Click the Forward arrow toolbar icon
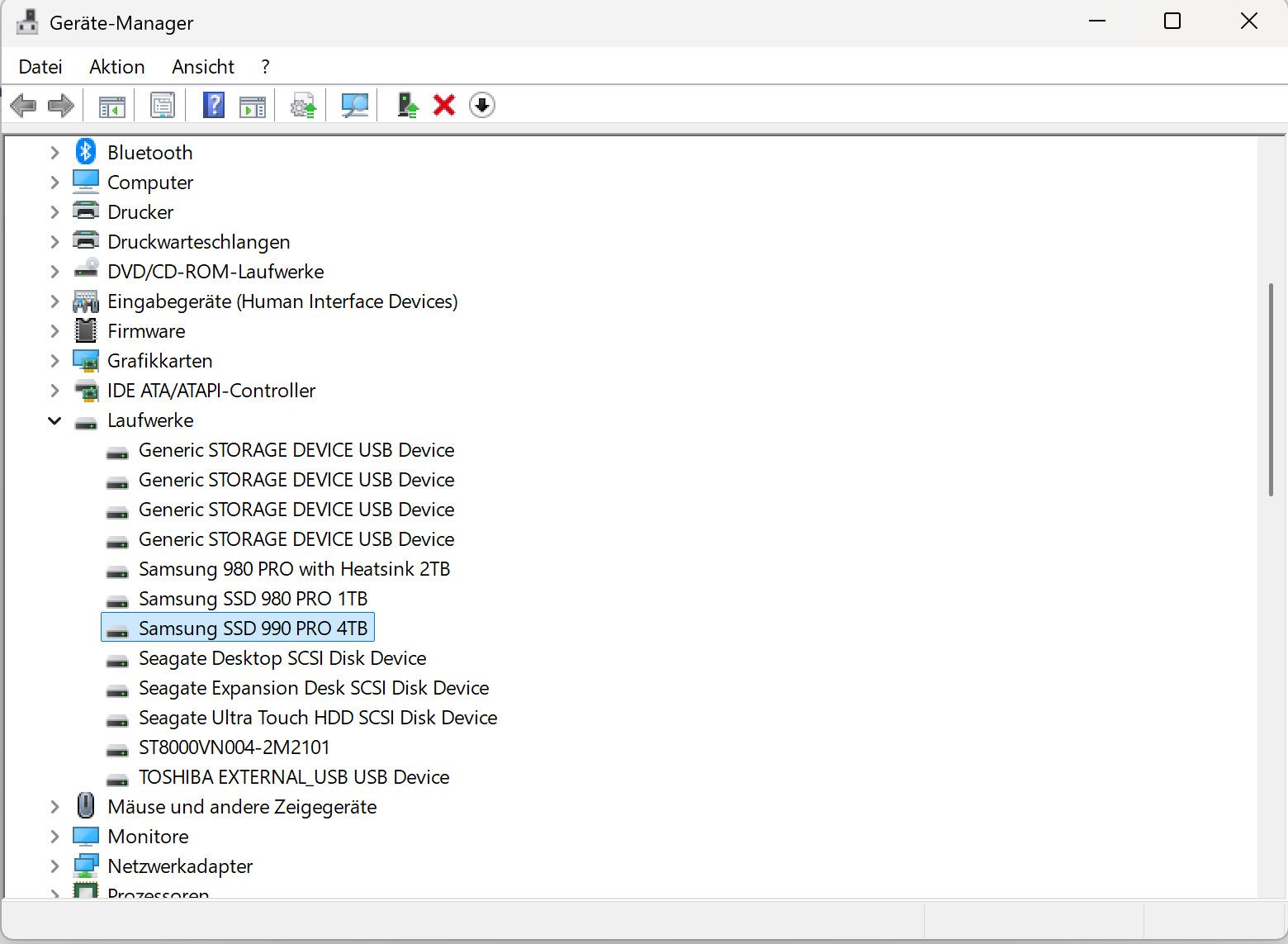Image resolution: width=1288 pixels, height=944 pixels. point(61,106)
